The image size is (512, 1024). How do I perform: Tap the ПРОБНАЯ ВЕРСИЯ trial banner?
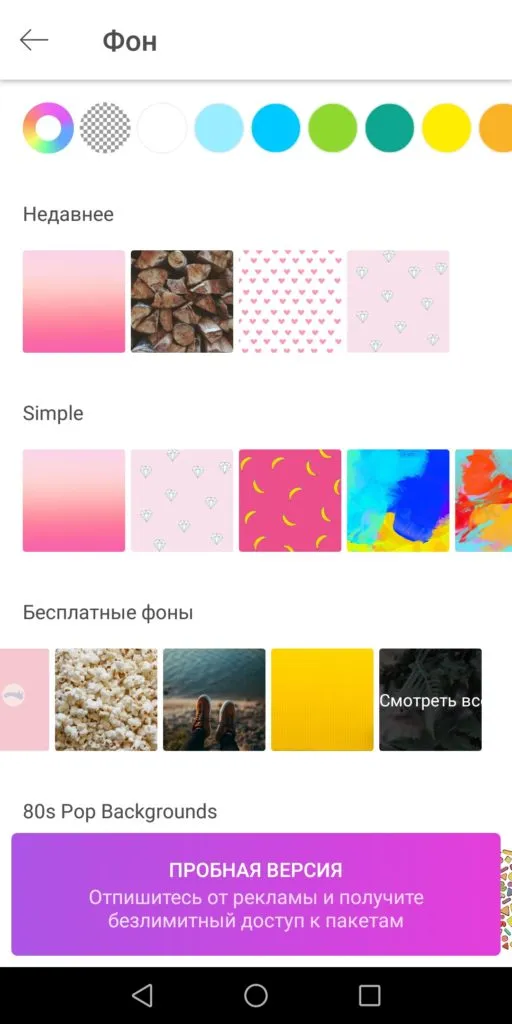point(256,894)
